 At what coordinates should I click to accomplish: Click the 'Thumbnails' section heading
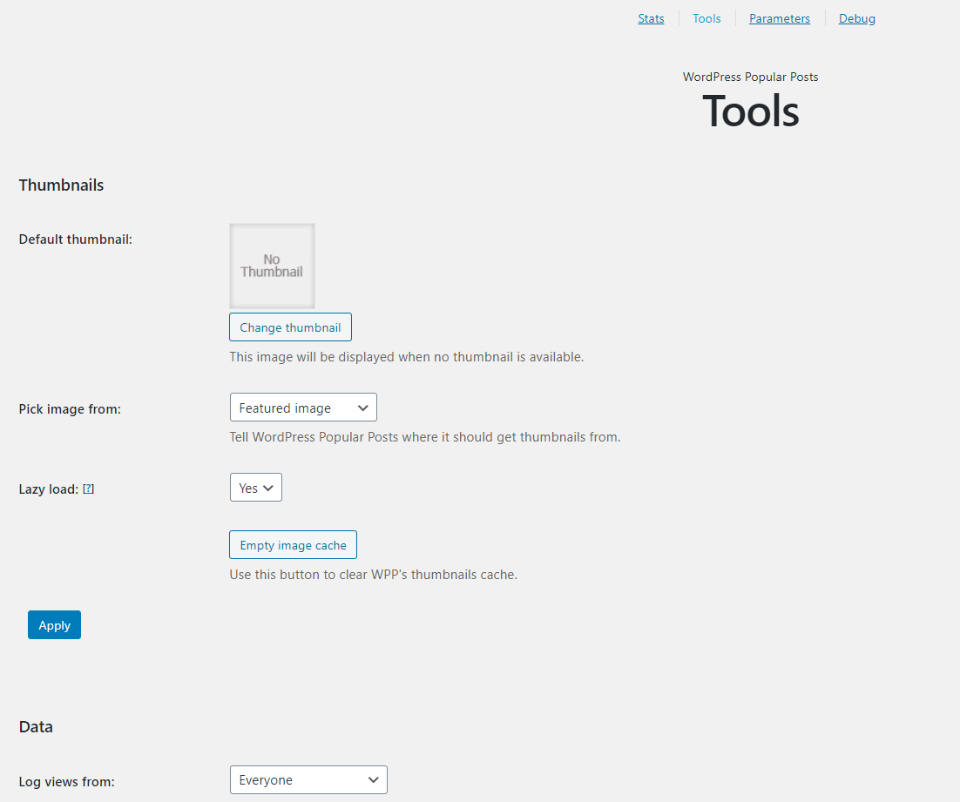(x=61, y=186)
